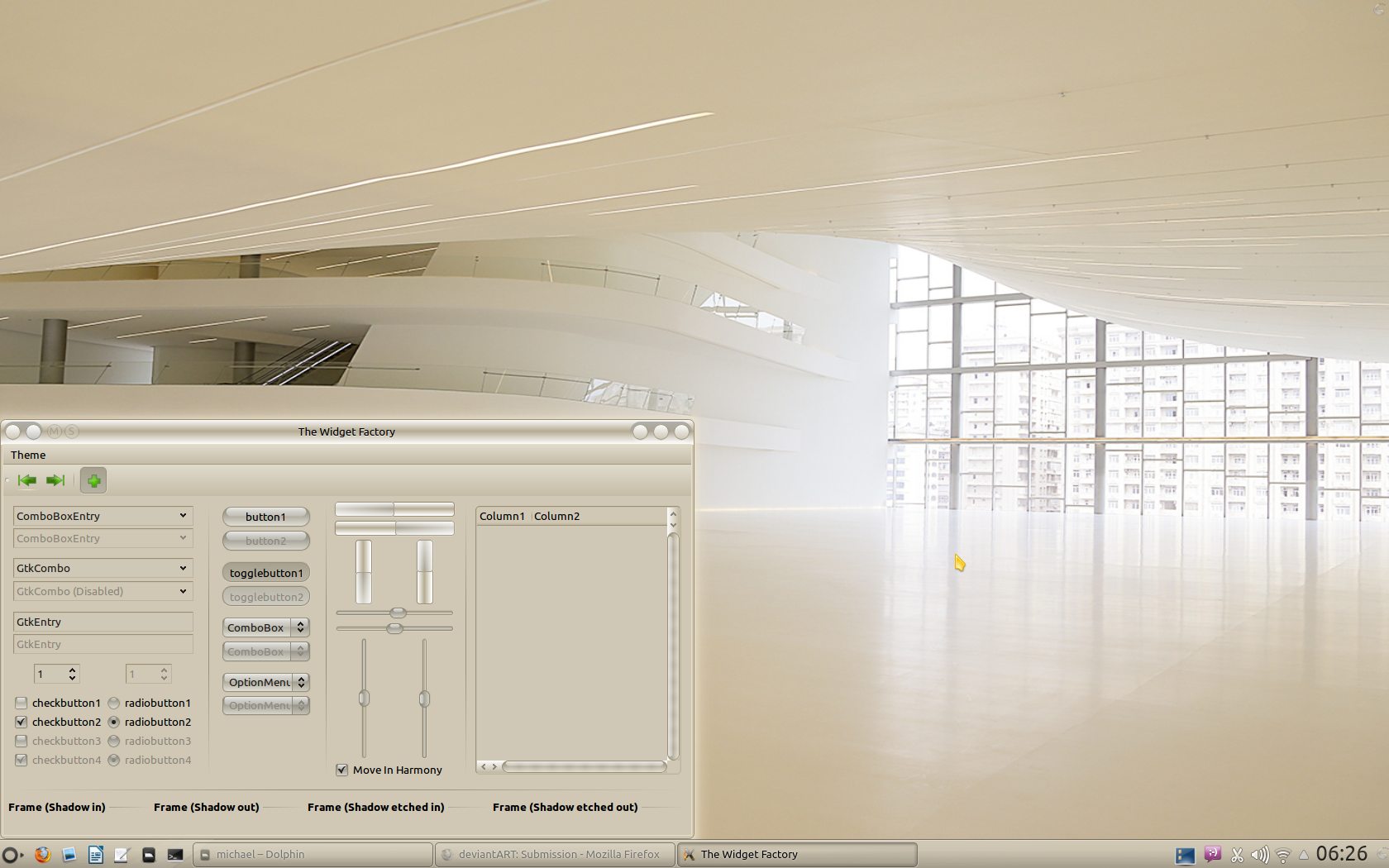
Task: Open the document writer panel shortcut
Action: tap(96, 855)
